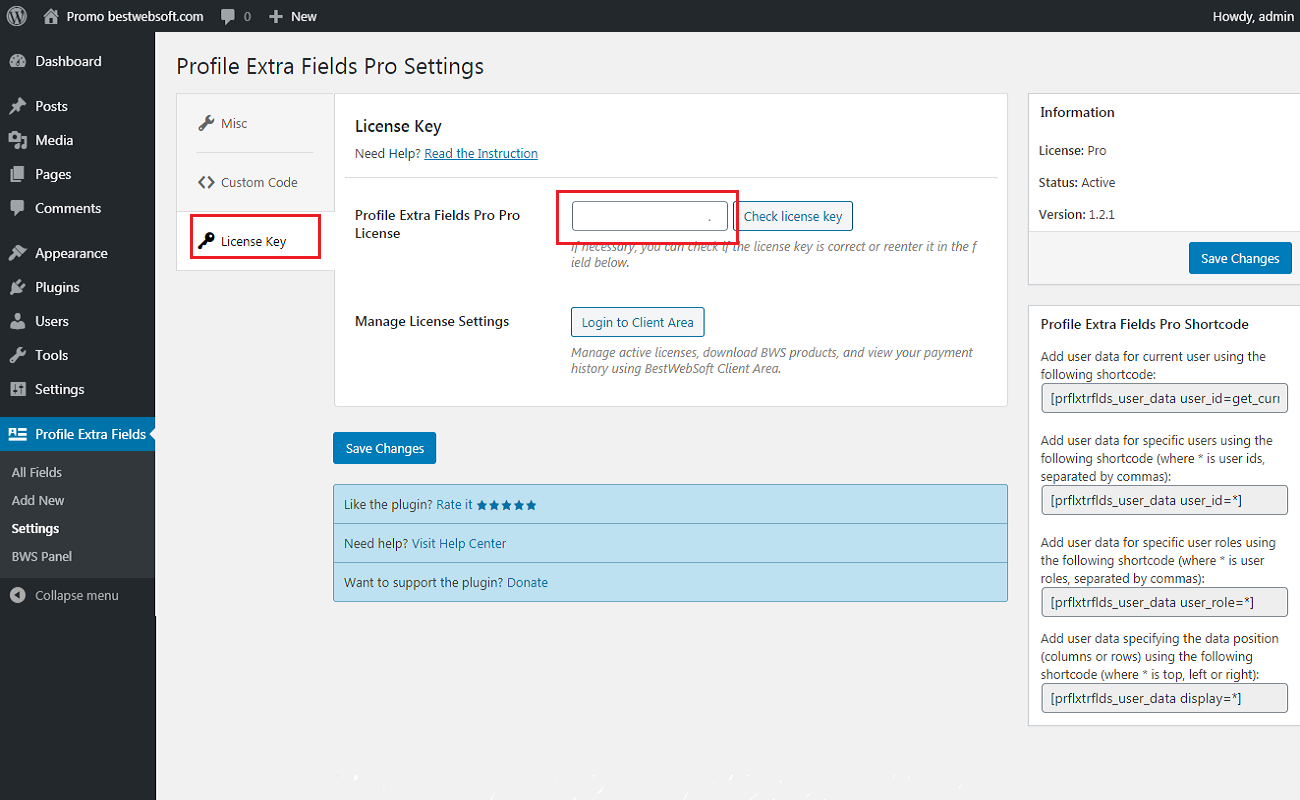The image size is (1300, 800).
Task: Click the Appearance paintbrush icon
Action: pyautogui.click(x=18, y=253)
